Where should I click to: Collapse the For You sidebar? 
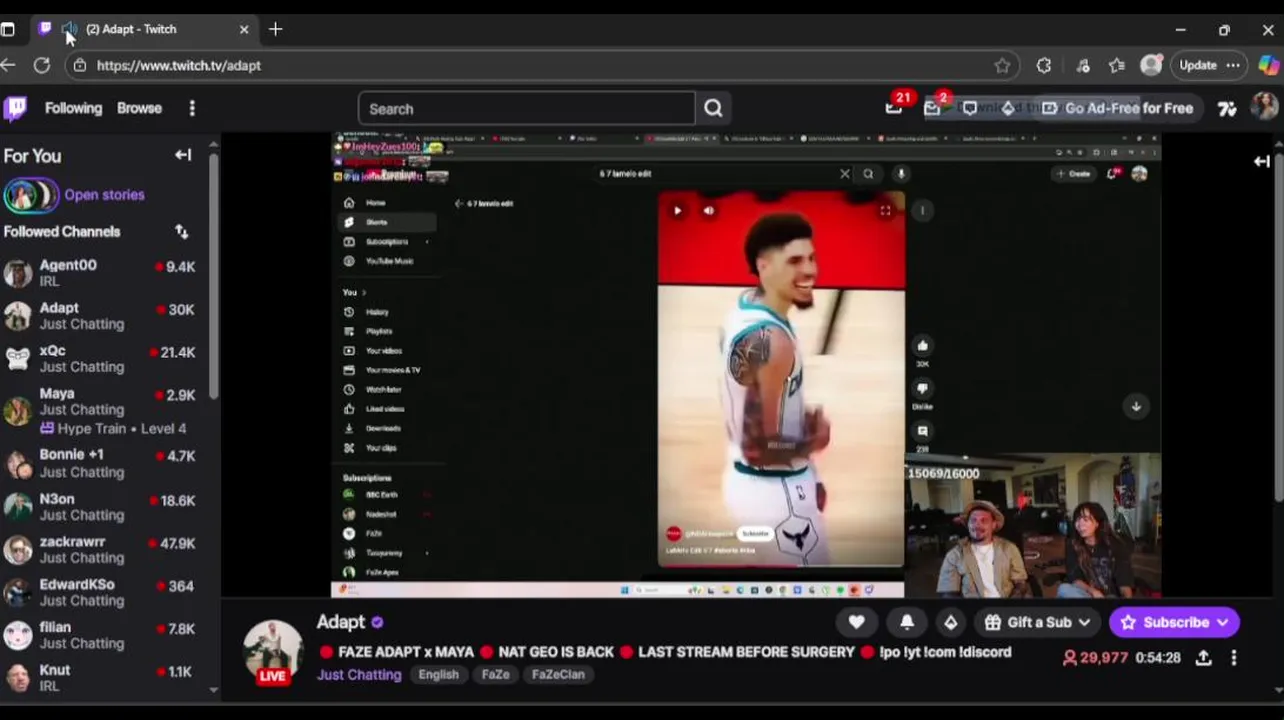(x=183, y=155)
